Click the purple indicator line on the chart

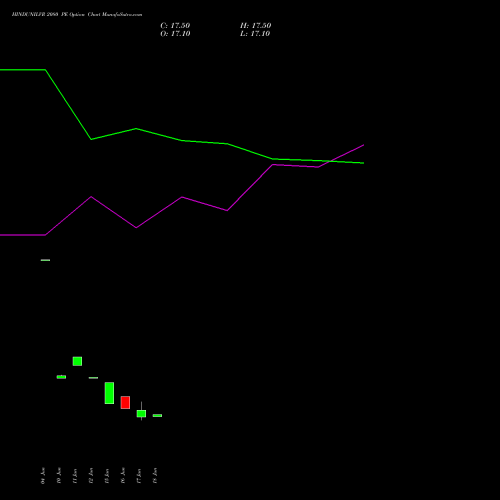pos(182,197)
